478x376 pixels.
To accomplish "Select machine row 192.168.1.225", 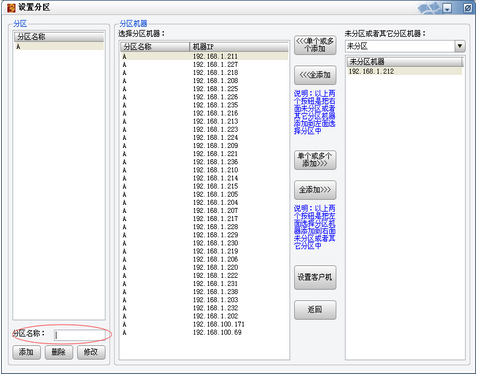I will coord(204,89).
